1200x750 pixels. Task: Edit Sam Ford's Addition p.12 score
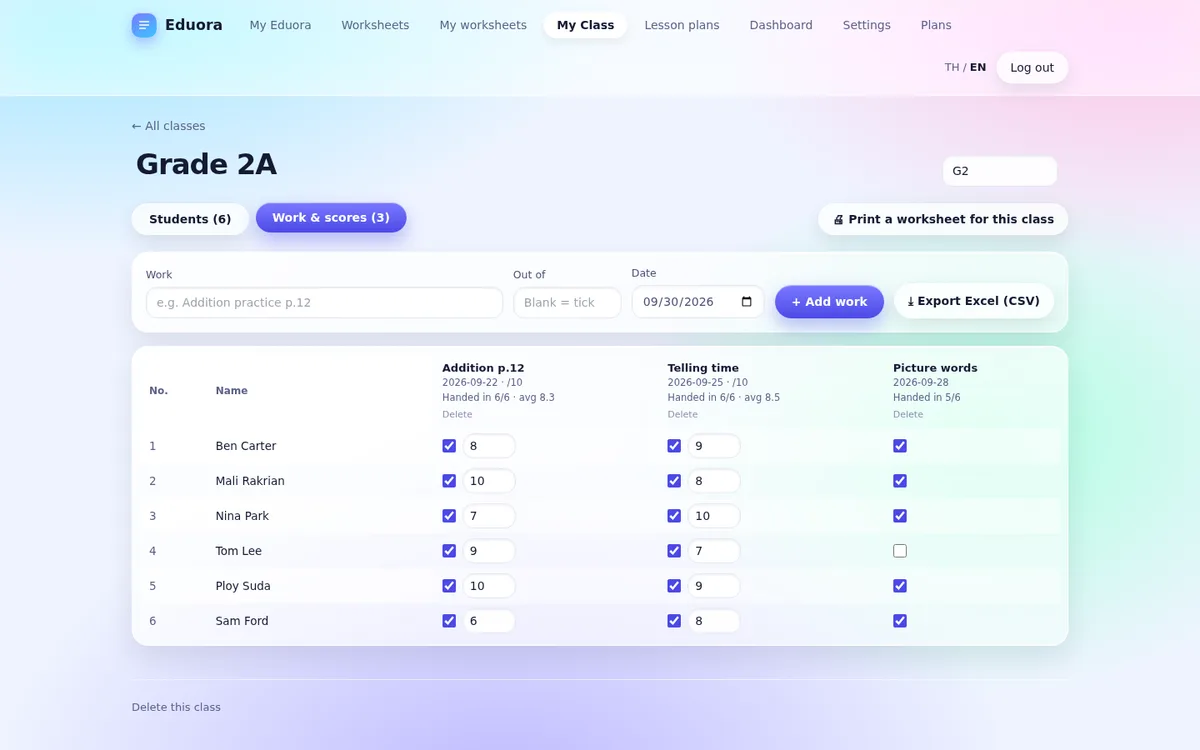pos(489,621)
